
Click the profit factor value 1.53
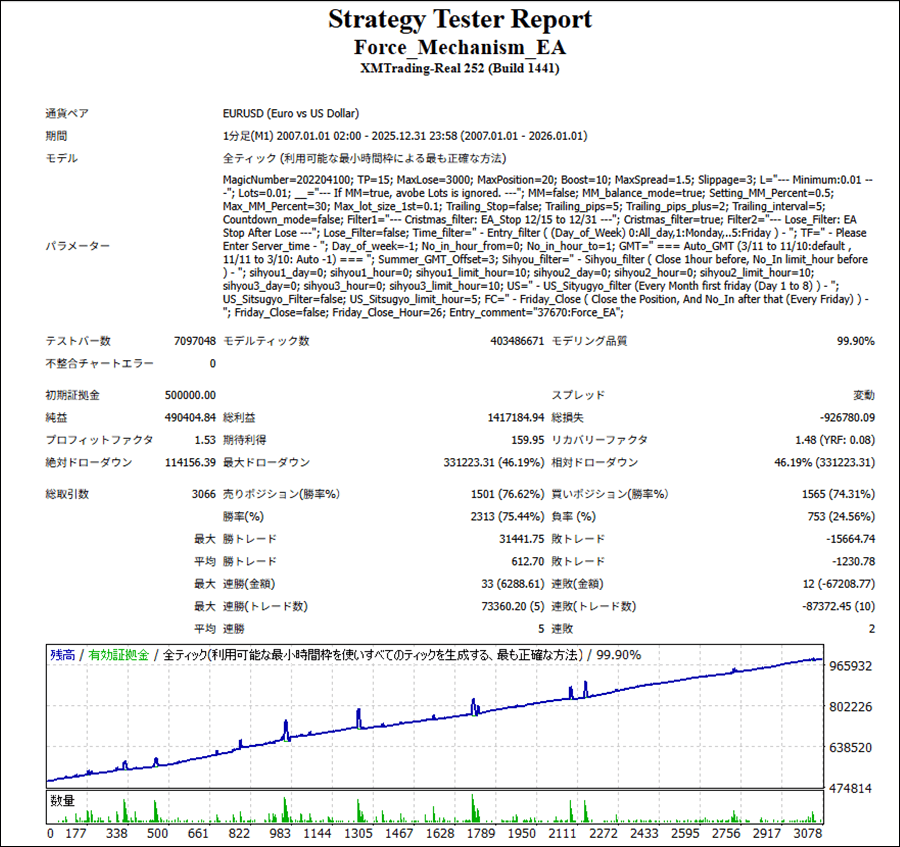point(202,439)
